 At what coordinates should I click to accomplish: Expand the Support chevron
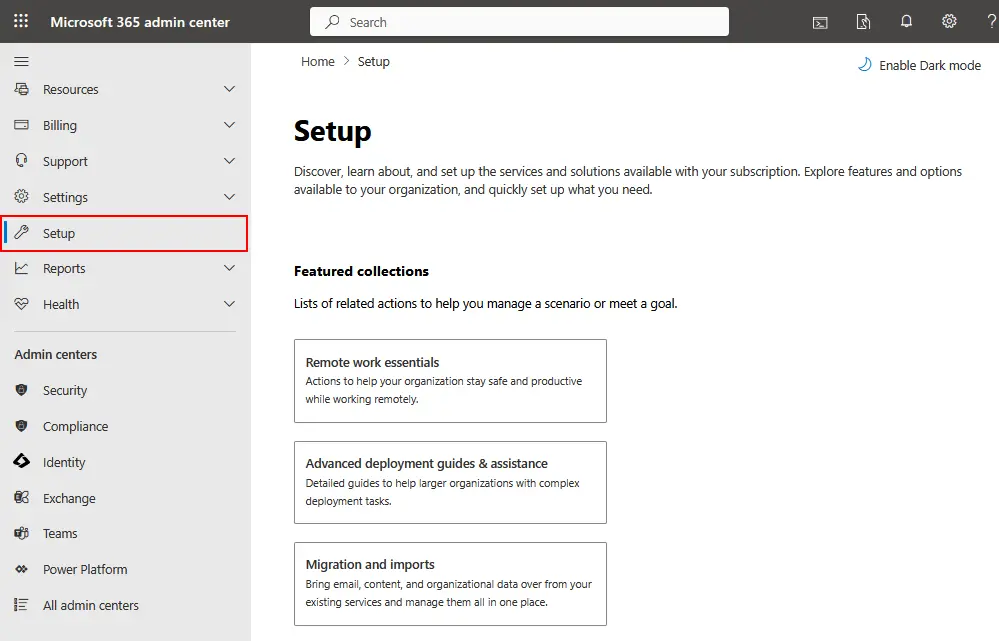click(229, 161)
